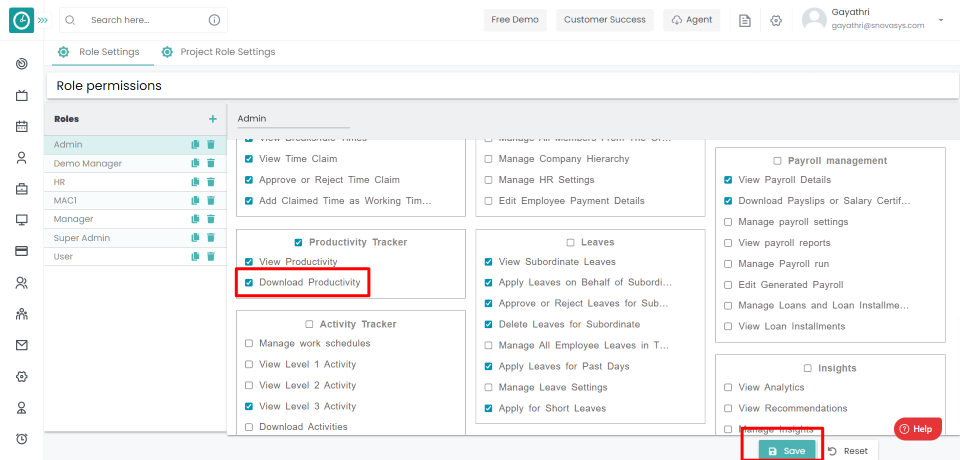Check View Analytics permission
Viewport: 960px width, 460px height.
click(x=728, y=388)
